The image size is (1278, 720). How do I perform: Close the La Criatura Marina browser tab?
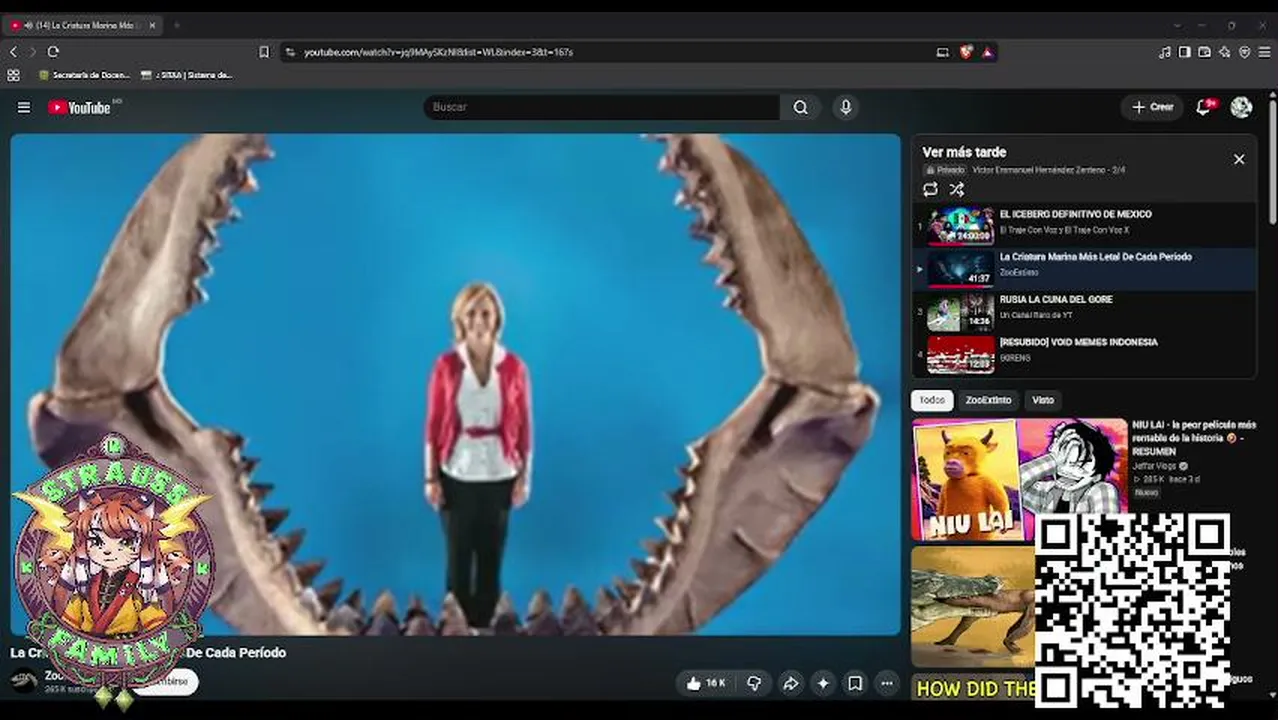pos(152,25)
